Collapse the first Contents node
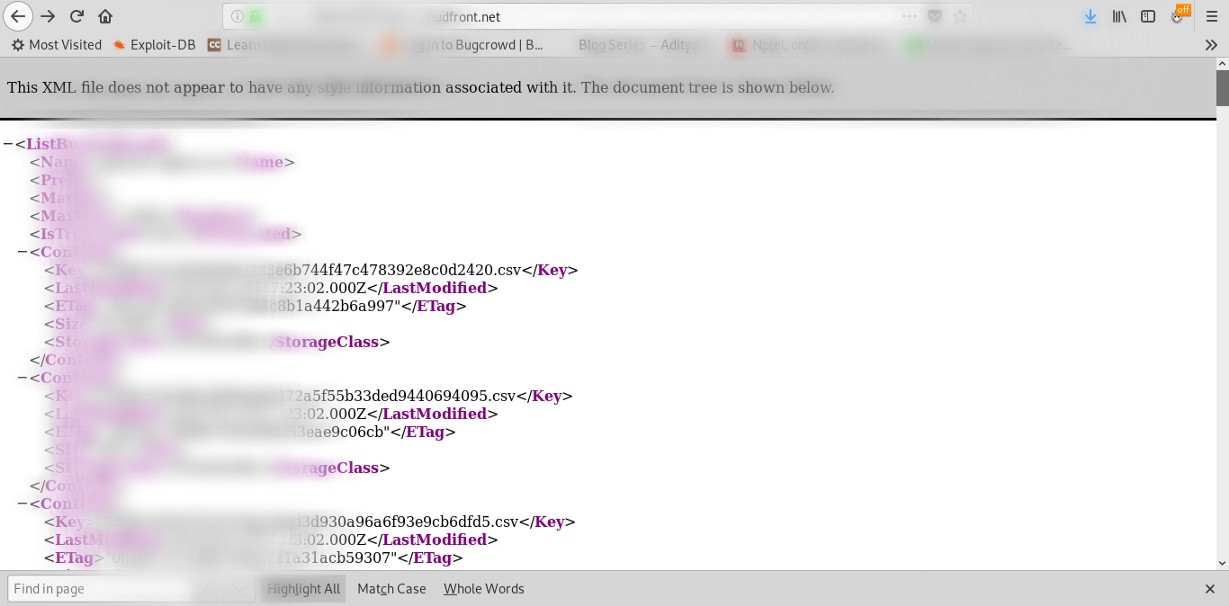The image size is (1229, 606). [x=22, y=252]
